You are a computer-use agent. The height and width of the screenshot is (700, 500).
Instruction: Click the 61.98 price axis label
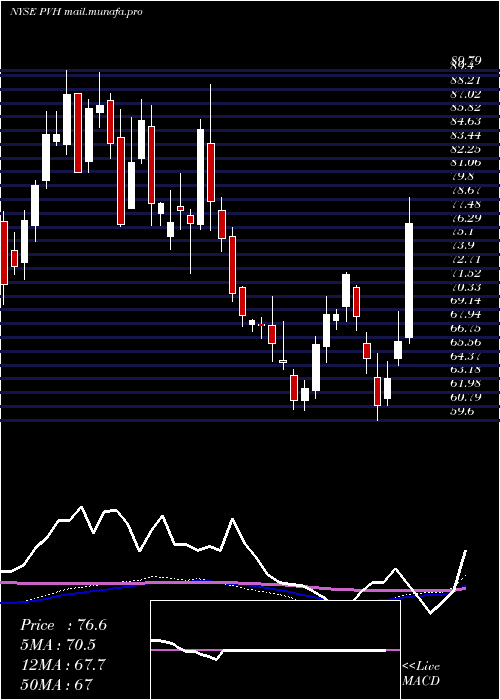click(465, 383)
